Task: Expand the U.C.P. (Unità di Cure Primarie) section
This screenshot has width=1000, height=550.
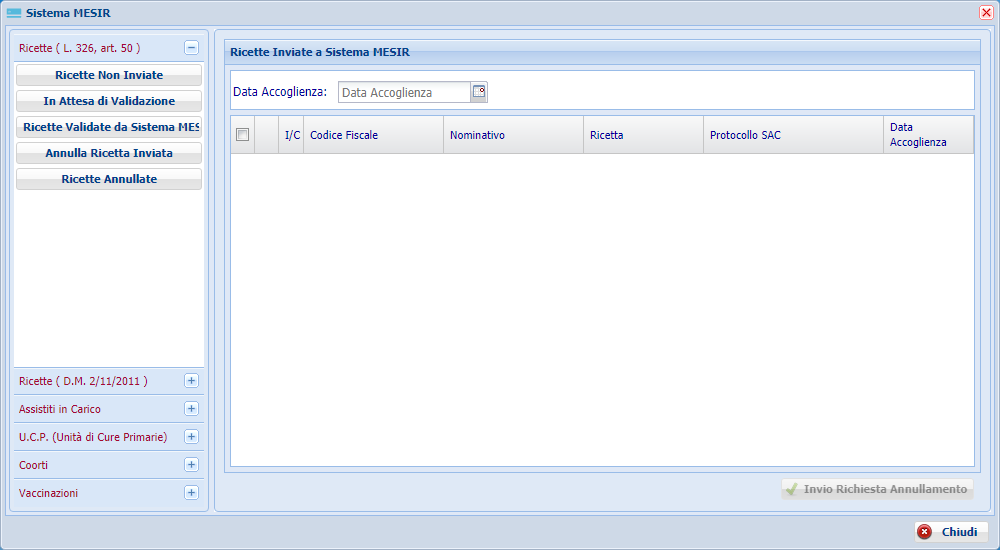Action: tap(191, 437)
